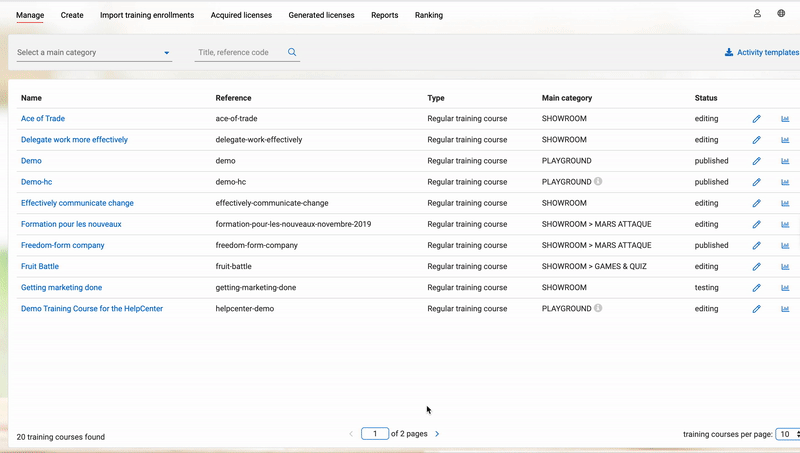
Task: Edit Formation pour les nouveaux course
Action: point(756,224)
